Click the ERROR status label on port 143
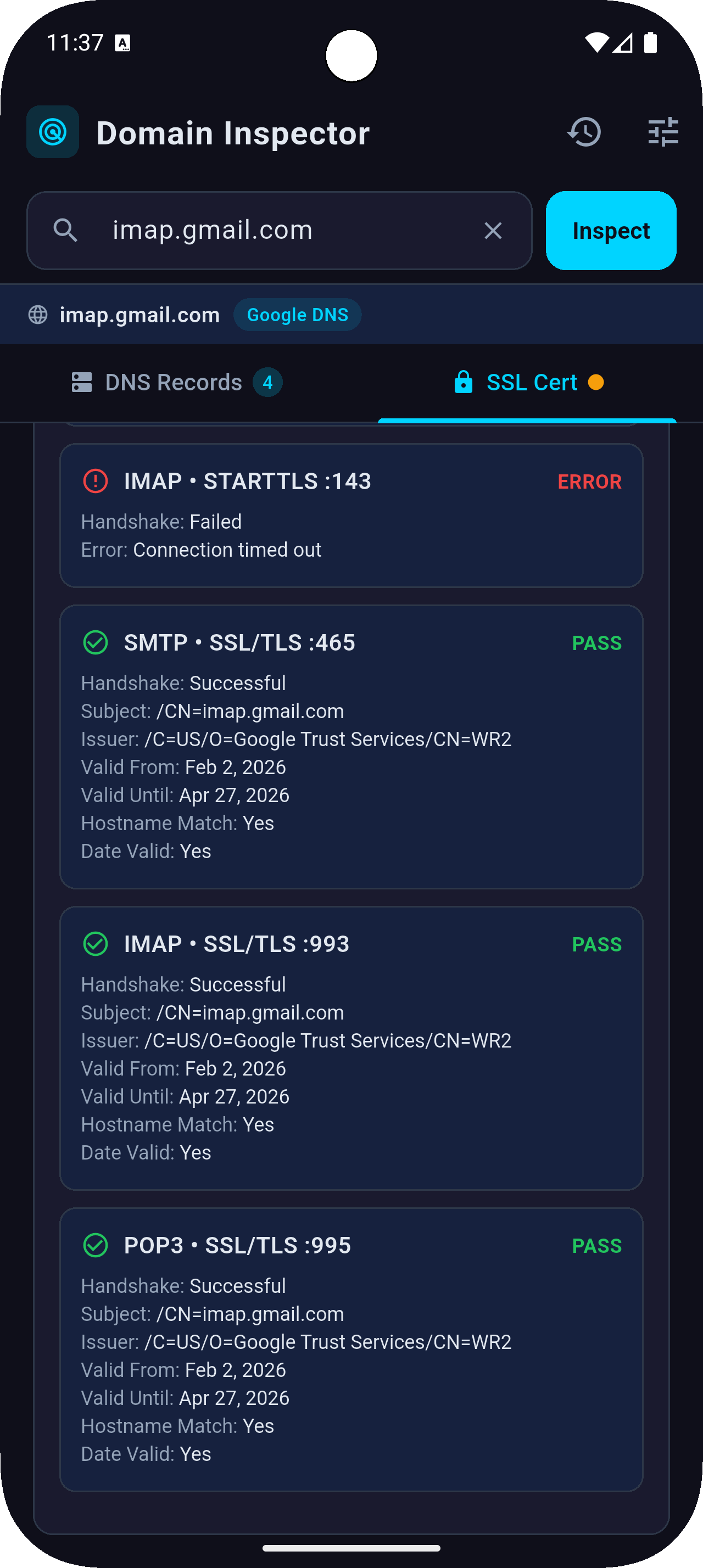This screenshot has width=703, height=1568. click(x=589, y=481)
